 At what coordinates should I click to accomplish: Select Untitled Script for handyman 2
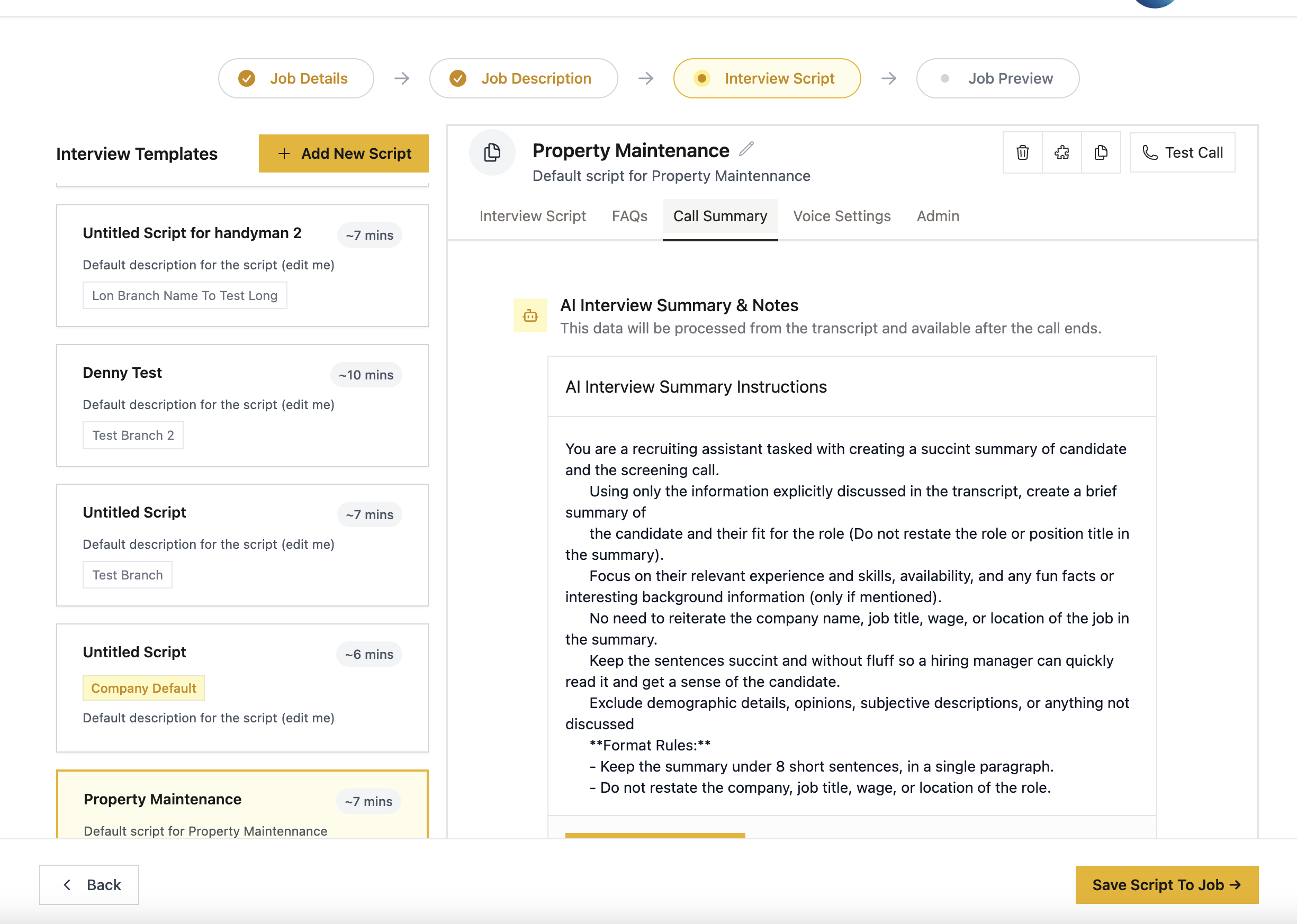click(242, 265)
